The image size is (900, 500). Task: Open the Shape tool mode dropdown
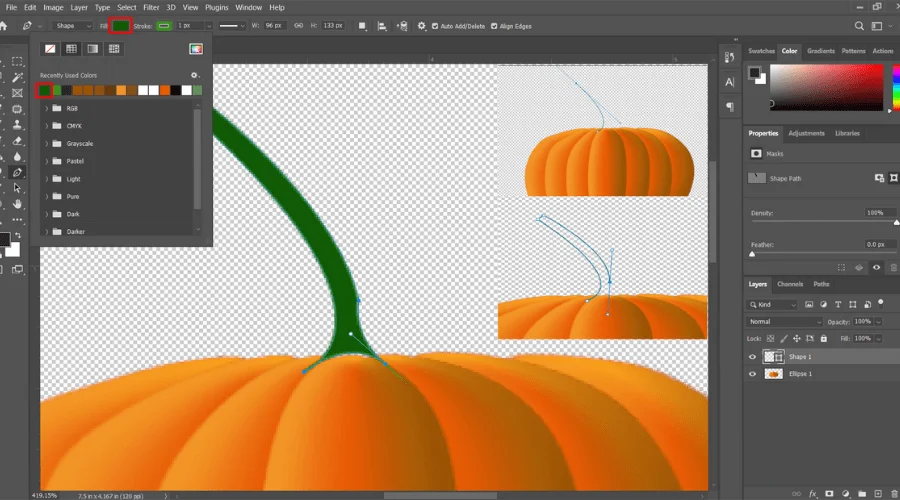pyautogui.click(x=72, y=26)
